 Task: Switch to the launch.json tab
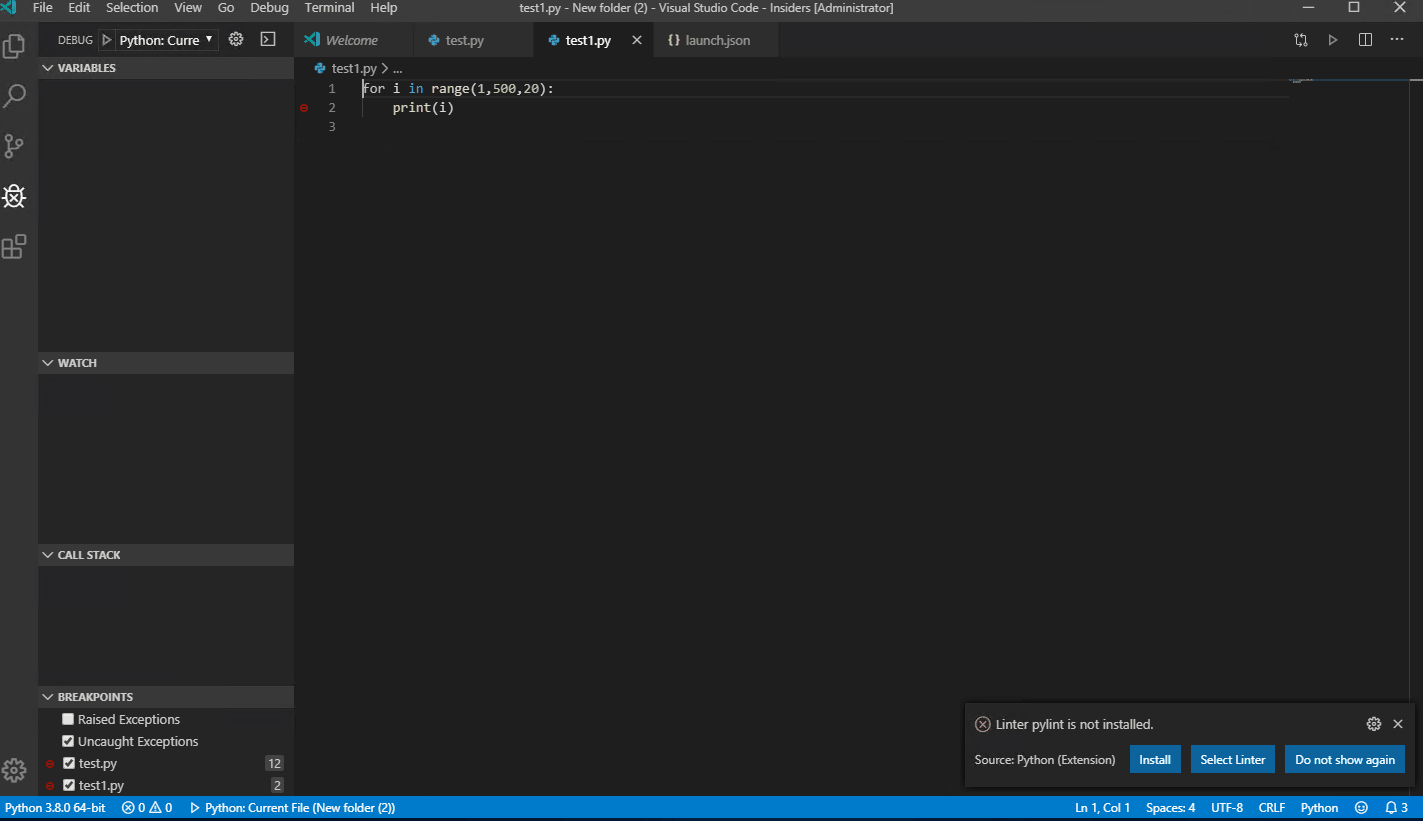pos(717,40)
